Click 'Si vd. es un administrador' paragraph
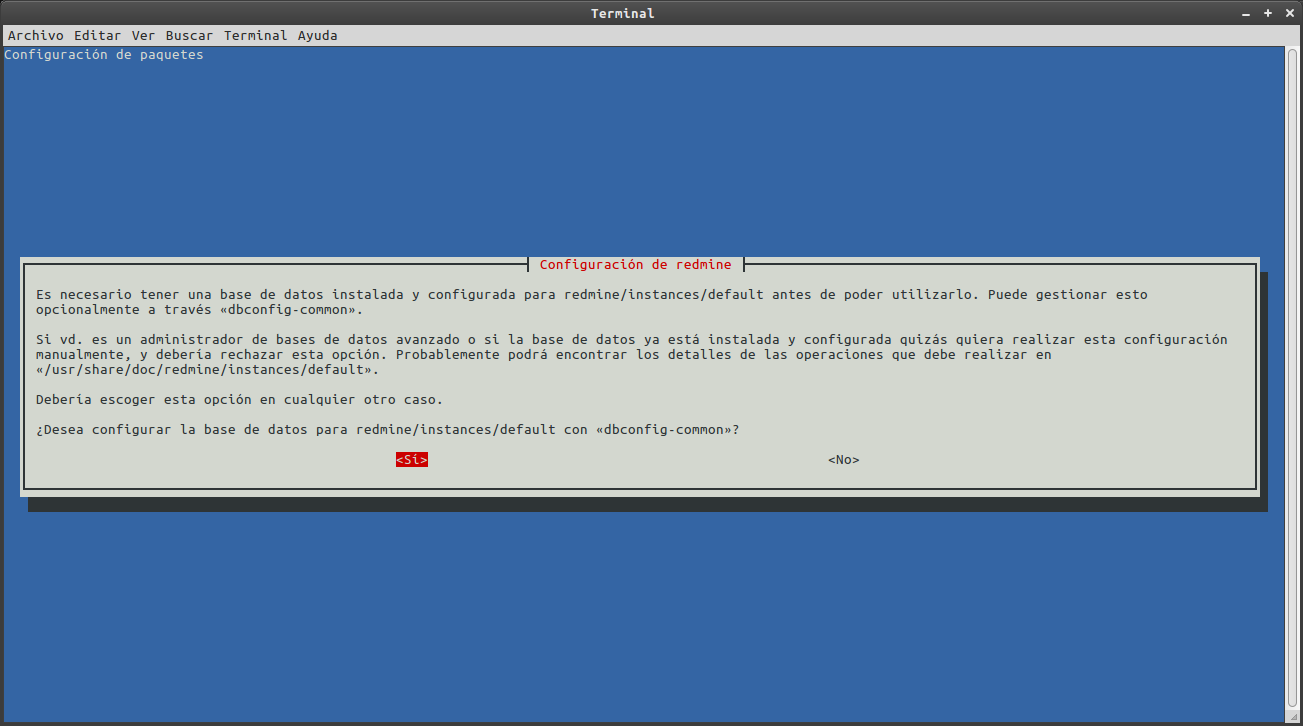The image size is (1303, 726). coord(632,355)
